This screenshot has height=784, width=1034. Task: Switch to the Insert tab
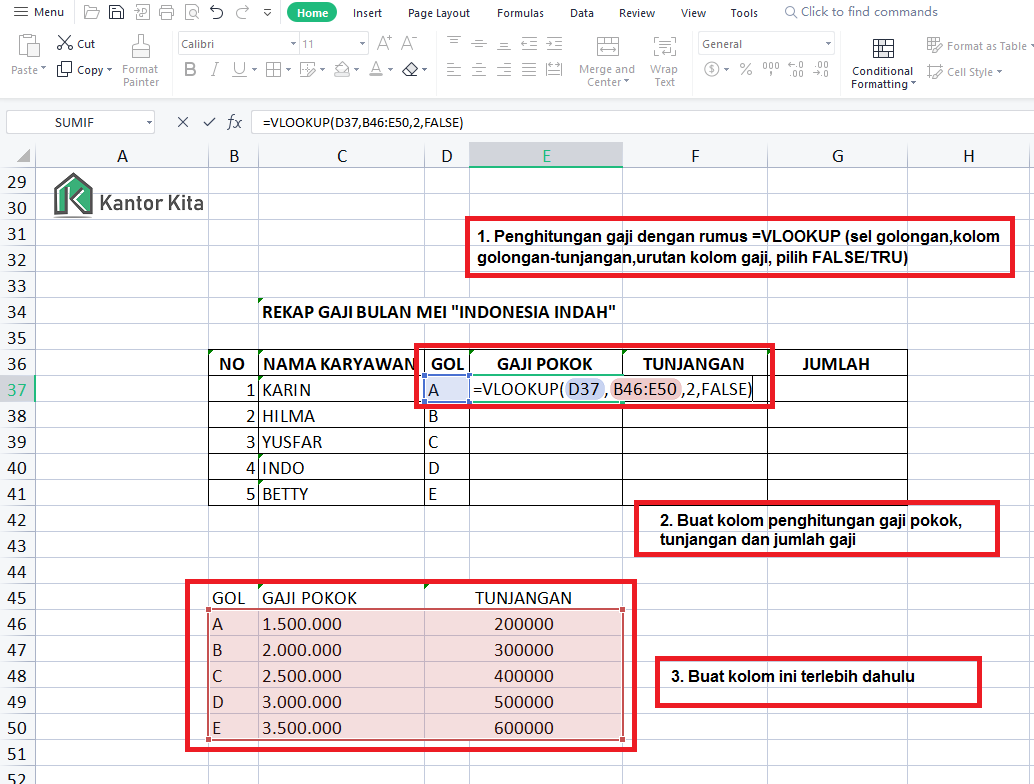pyautogui.click(x=367, y=13)
